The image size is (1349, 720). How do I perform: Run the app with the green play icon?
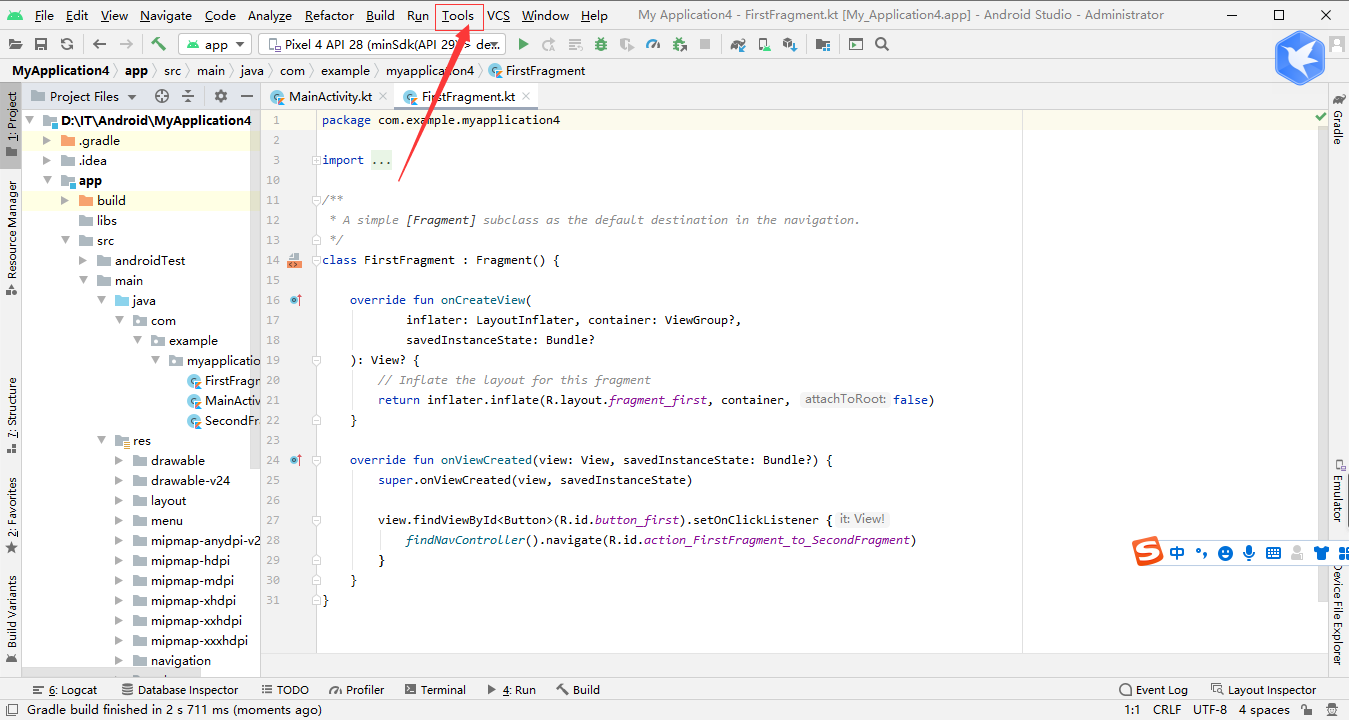tap(523, 44)
